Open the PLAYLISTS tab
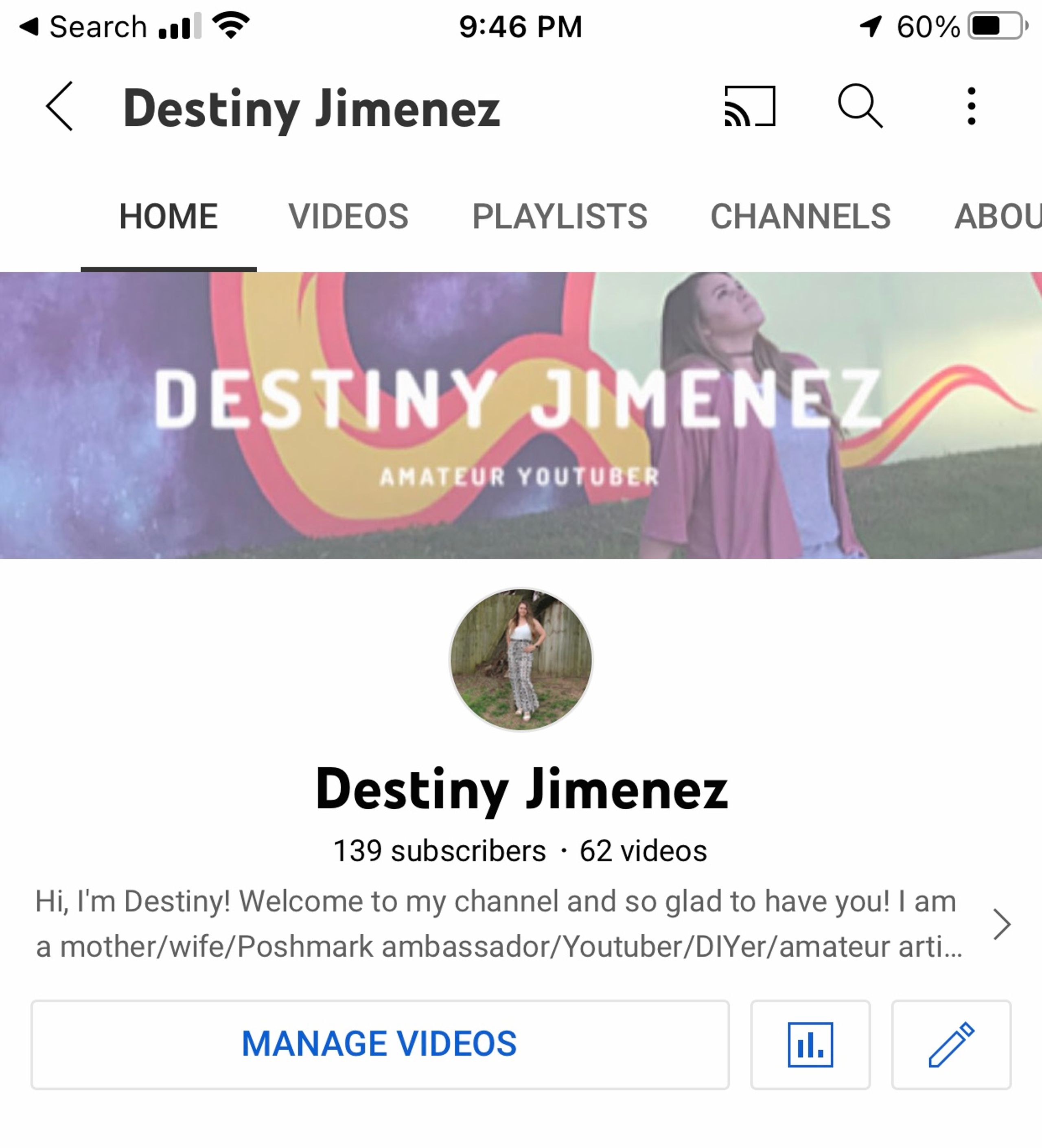This screenshot has width=1042, height=1148. (560, 217)
